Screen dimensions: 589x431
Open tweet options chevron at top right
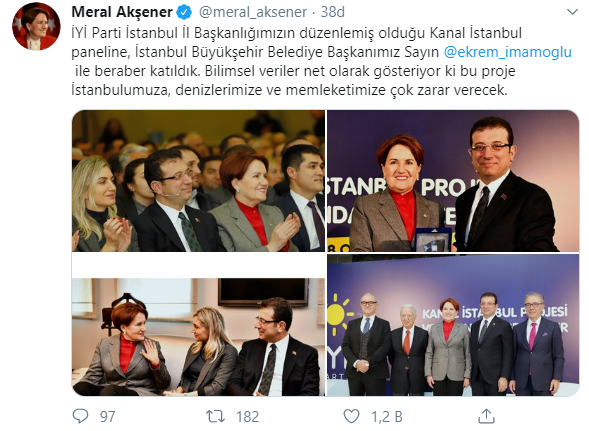click(x=572, y=12)
